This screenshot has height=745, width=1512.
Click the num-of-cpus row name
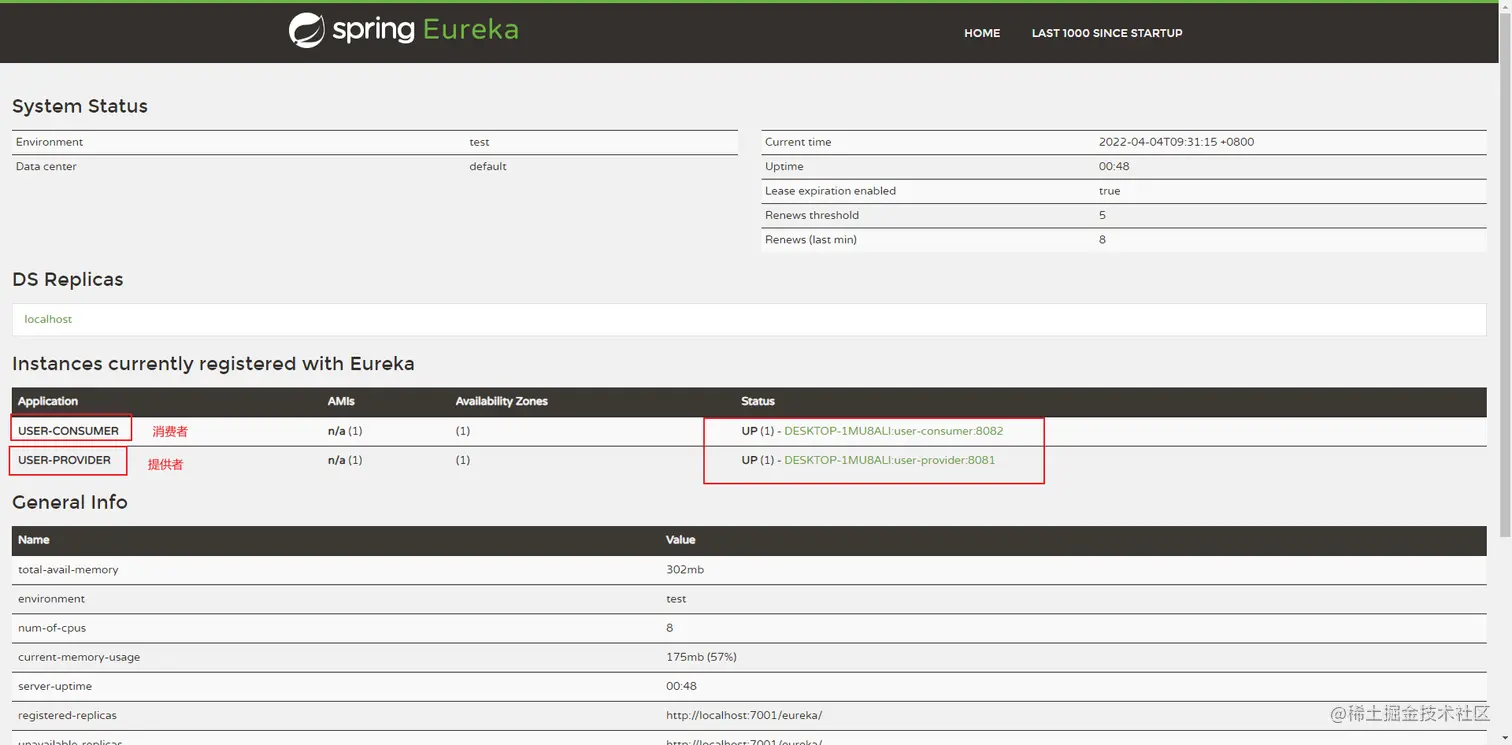[x=52, y=628]
